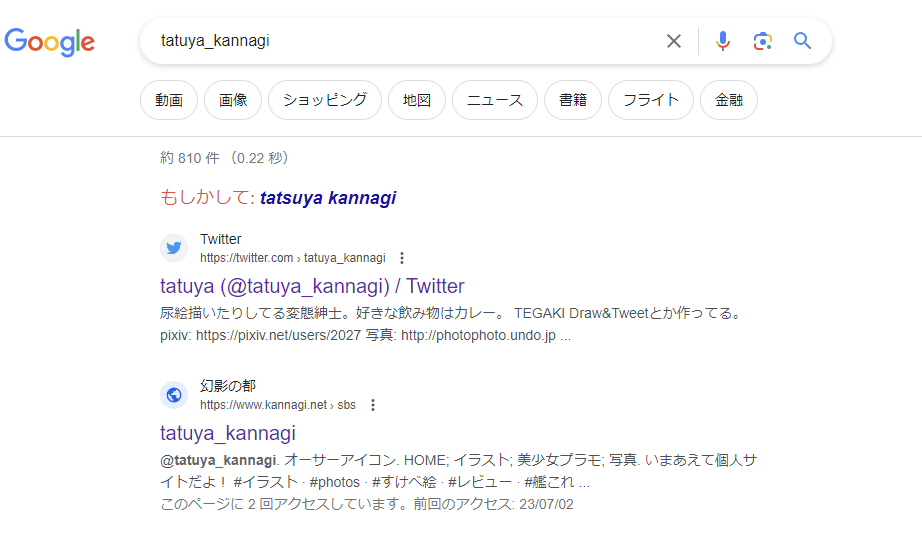Open more options for Twitter result

(402, 258)
